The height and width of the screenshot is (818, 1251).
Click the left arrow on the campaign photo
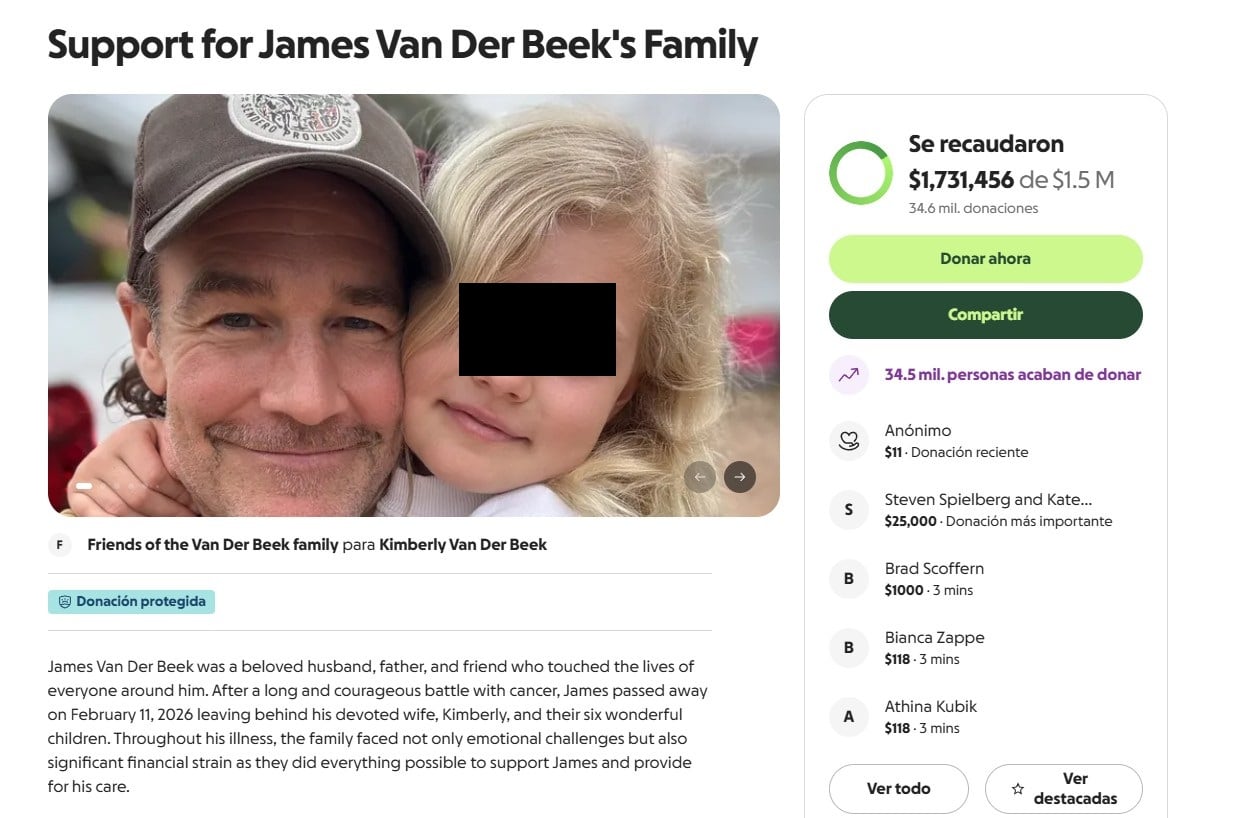(x=700, y=477)
